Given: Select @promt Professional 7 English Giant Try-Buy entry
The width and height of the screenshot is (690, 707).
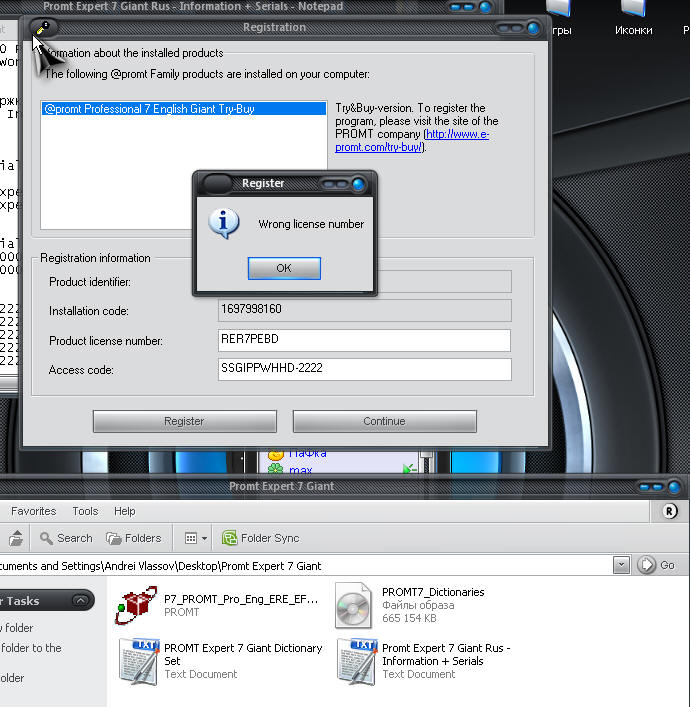Looking at the screenshot, I should [x=184, y=109].
